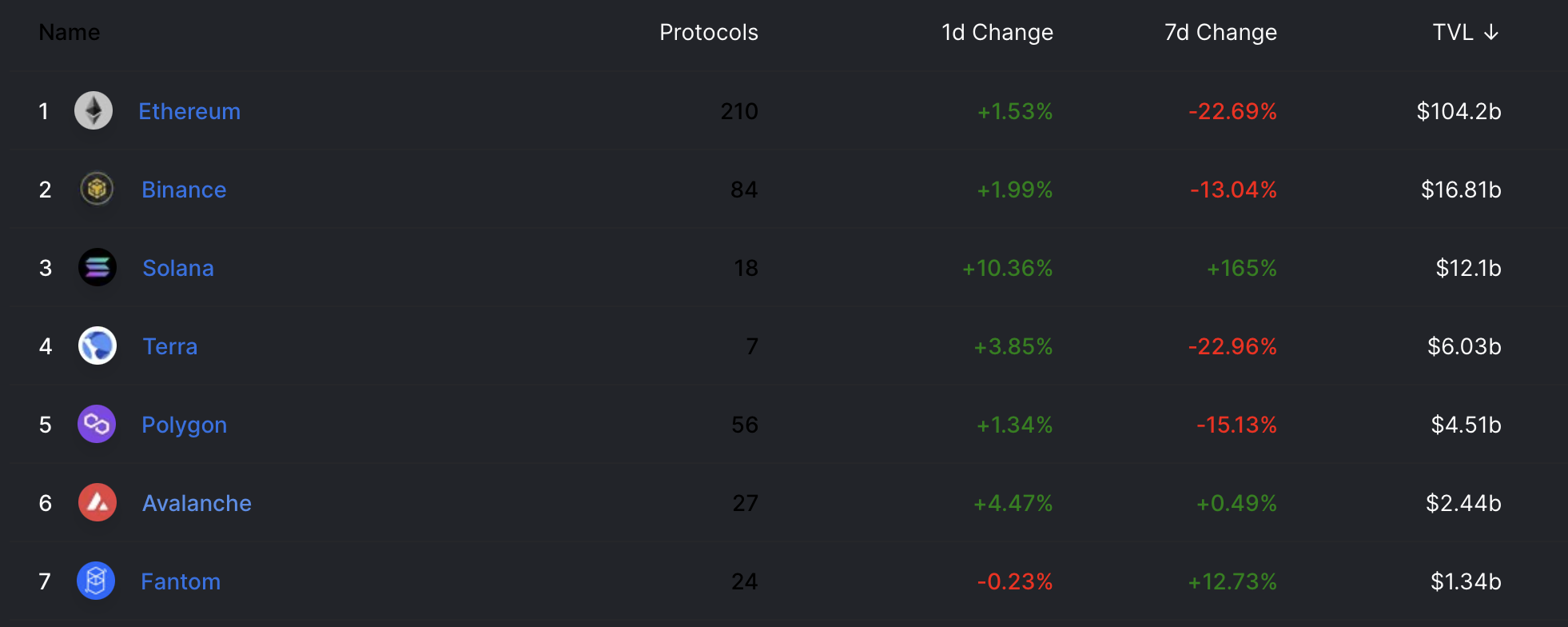This screenshot has width=1568, height=627.
Task: Sort table by 7d Change column
Action: click(x=1220, y=32)
